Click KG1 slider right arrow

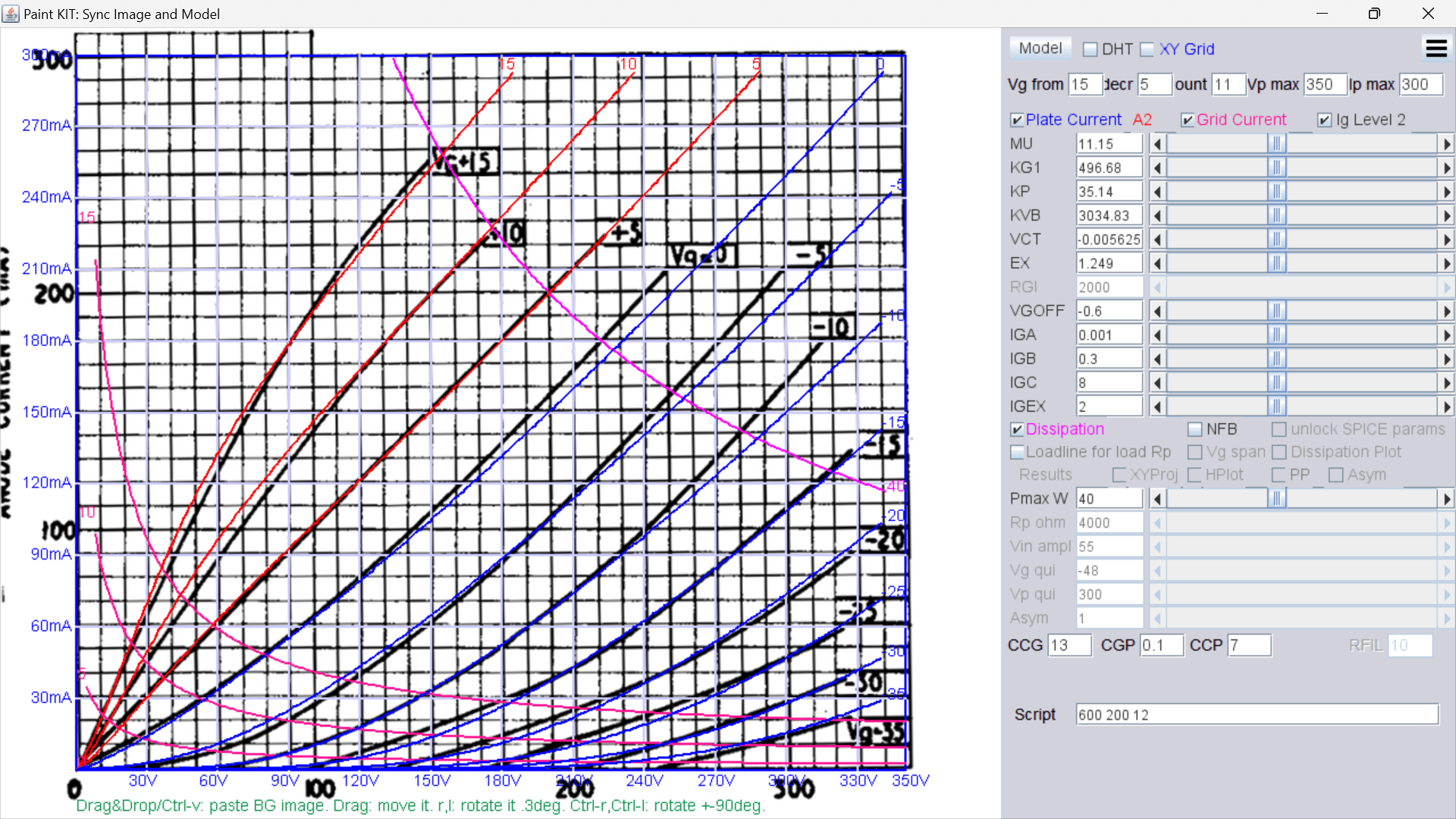1447,168
